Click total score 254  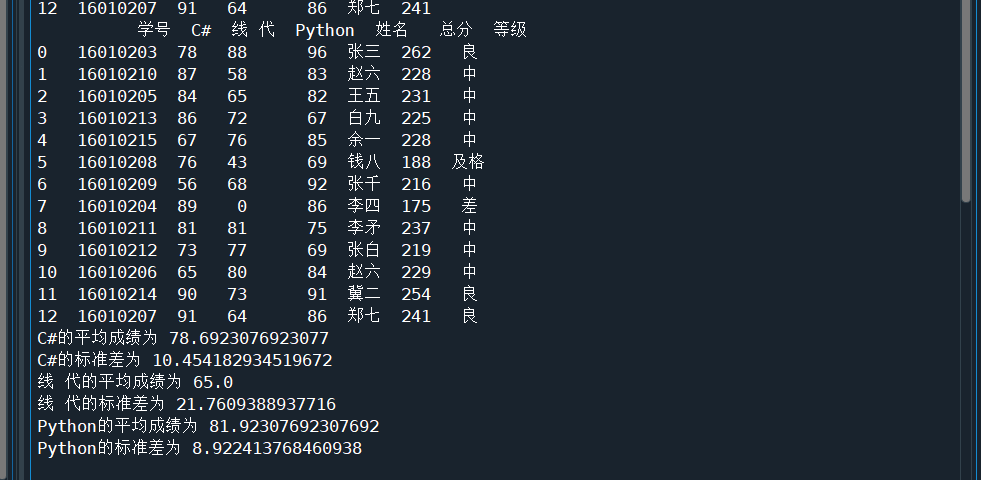[416, 294]
